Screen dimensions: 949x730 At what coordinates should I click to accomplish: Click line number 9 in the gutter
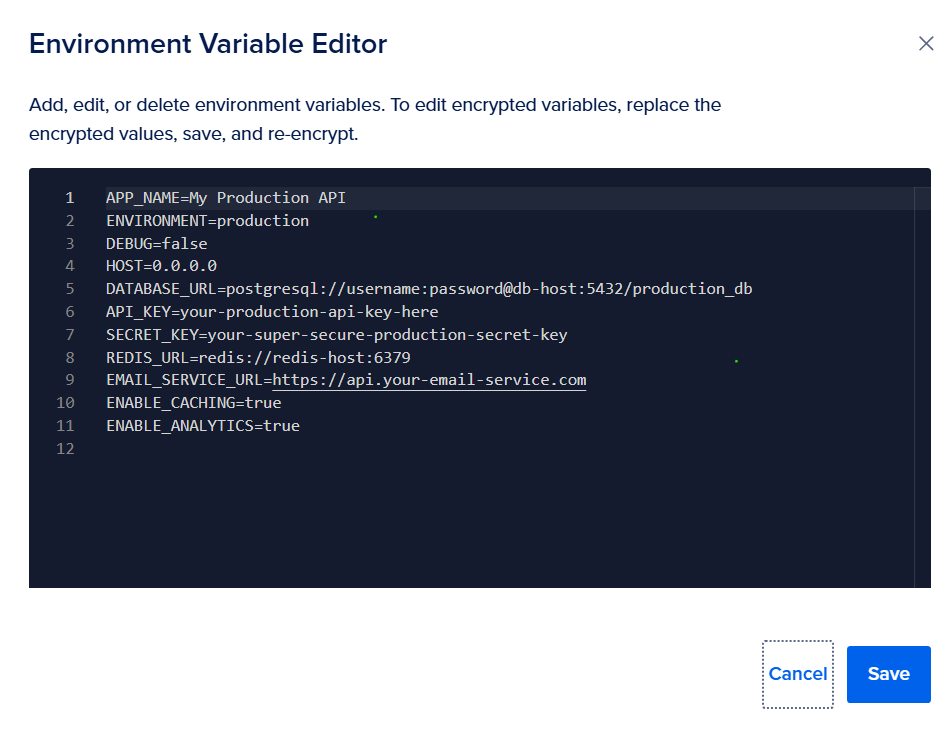click(x=69, y=380)
